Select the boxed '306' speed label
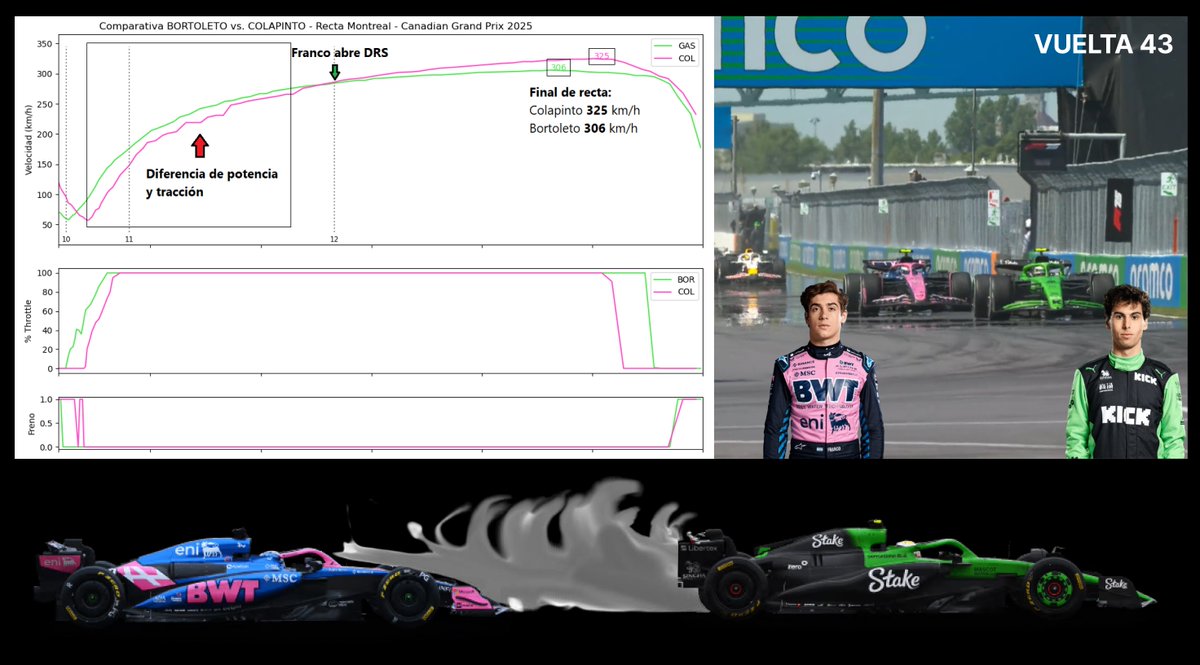Screen dimensions: 1200x665 click(559, 68)
